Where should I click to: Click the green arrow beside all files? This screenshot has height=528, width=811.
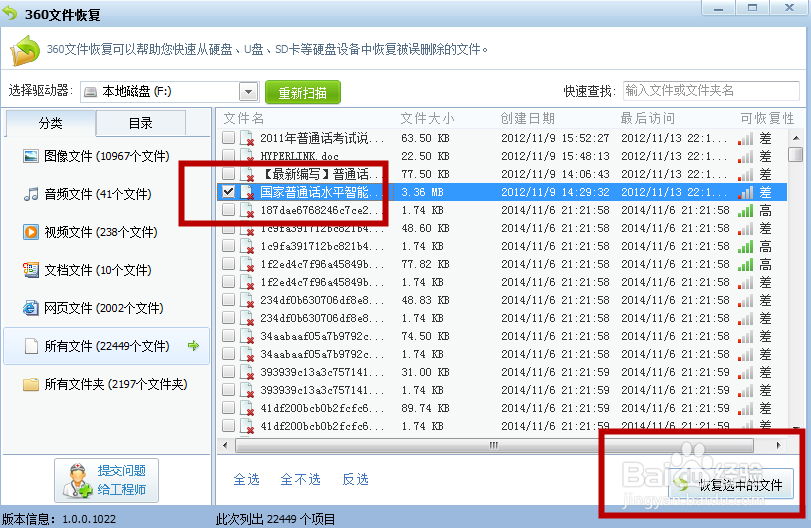193,345
